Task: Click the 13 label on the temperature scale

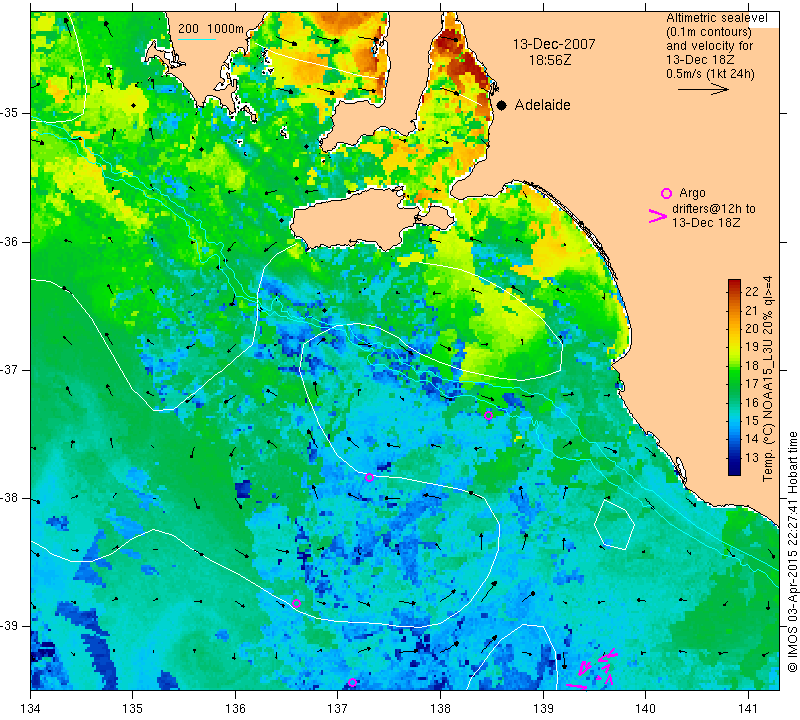Action: coord(752,457)
